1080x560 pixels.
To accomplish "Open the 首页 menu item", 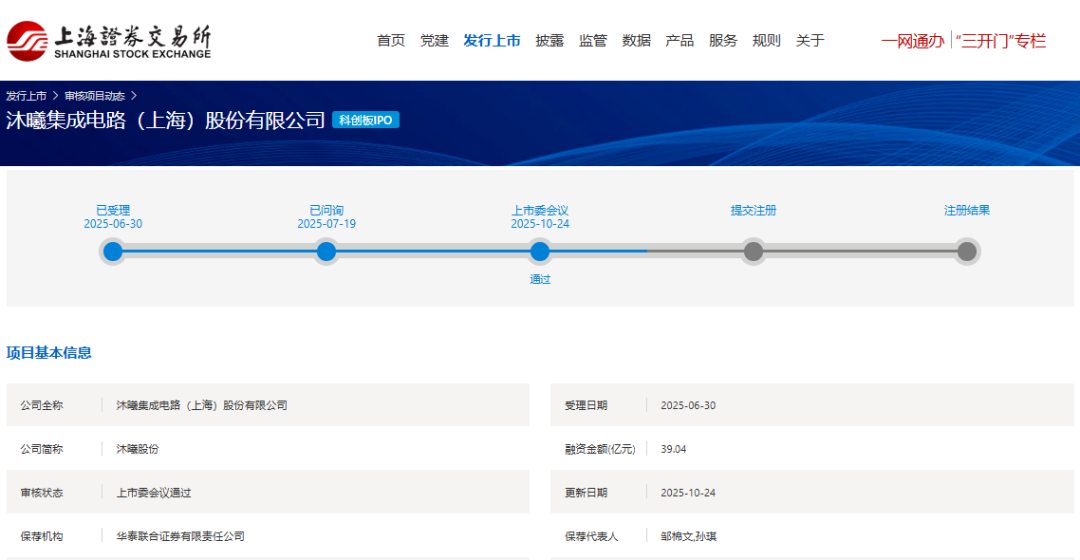I will (x=391, y=41).
